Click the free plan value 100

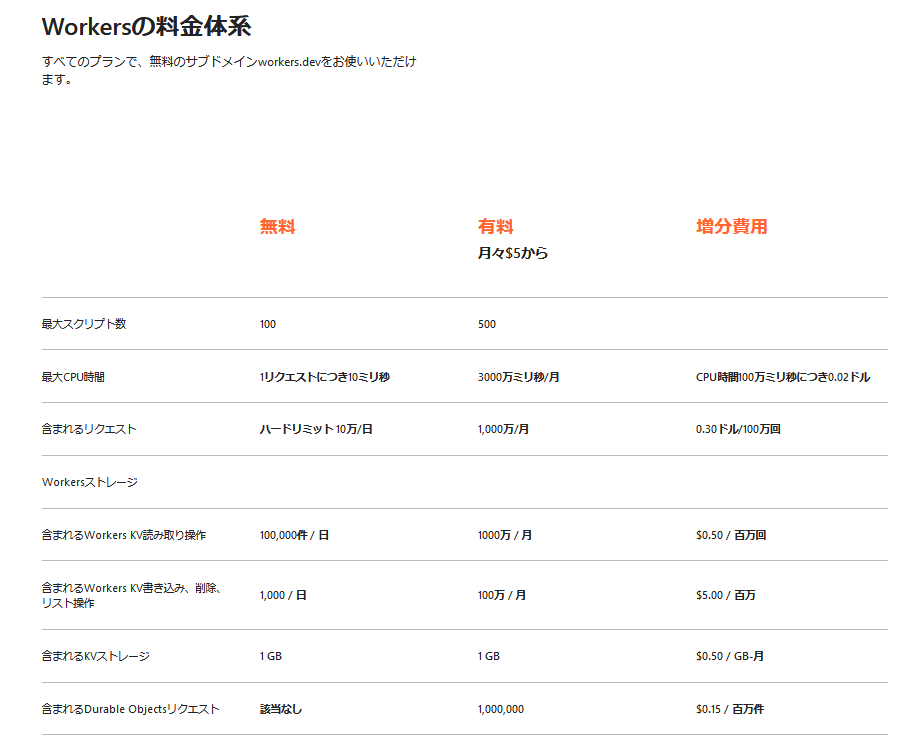click(268, 324)
